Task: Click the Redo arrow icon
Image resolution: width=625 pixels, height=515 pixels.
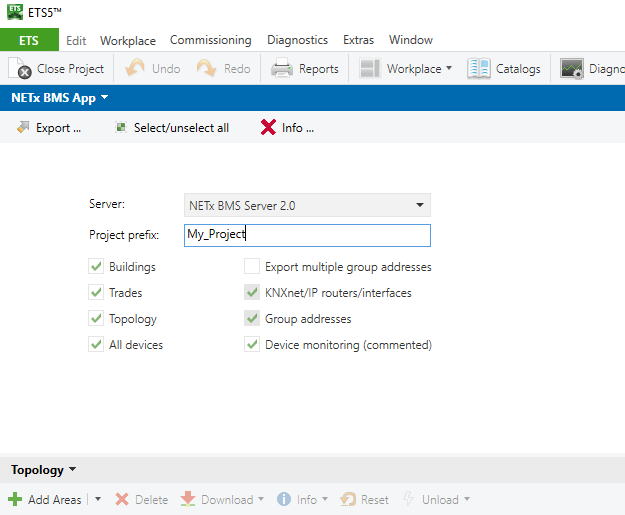Action: pos(206,68)
